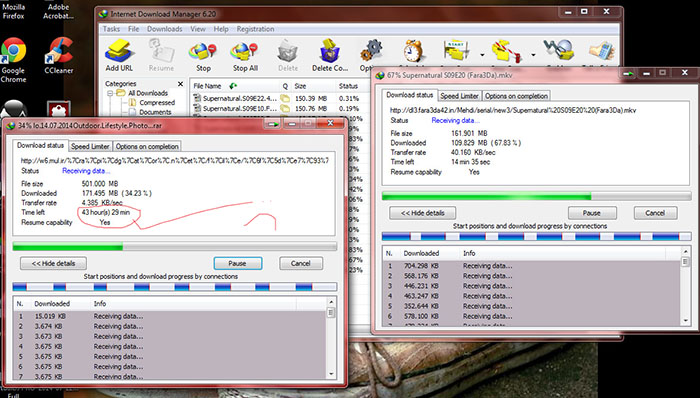This screenshot has height=398, width=700.
Task: Switch to Speed Limiter tab in rar dialog
Action: (90, 146)
